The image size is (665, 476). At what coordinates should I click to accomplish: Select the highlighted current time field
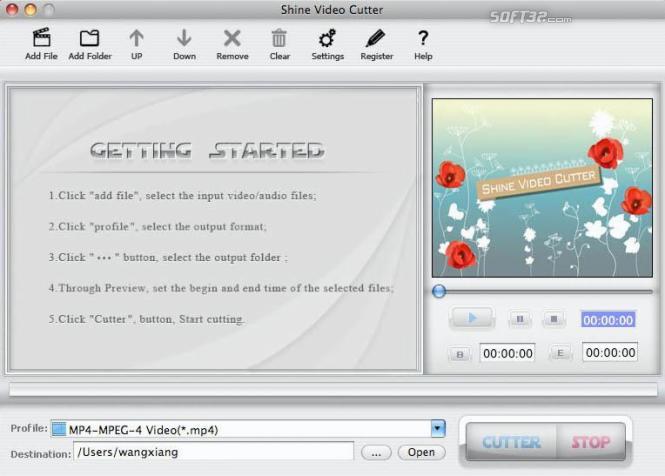(x=608, y=320)
